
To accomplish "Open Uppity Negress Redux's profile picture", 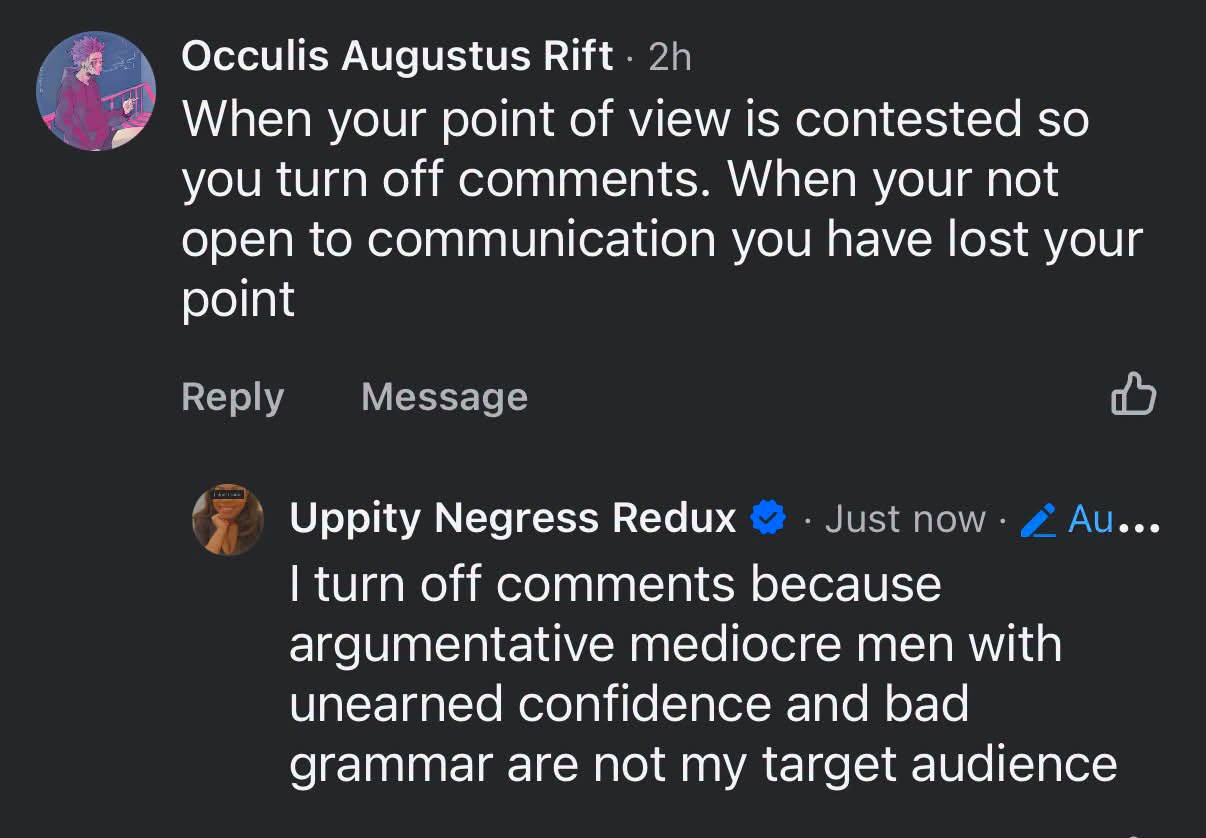I will click(228, 520).
